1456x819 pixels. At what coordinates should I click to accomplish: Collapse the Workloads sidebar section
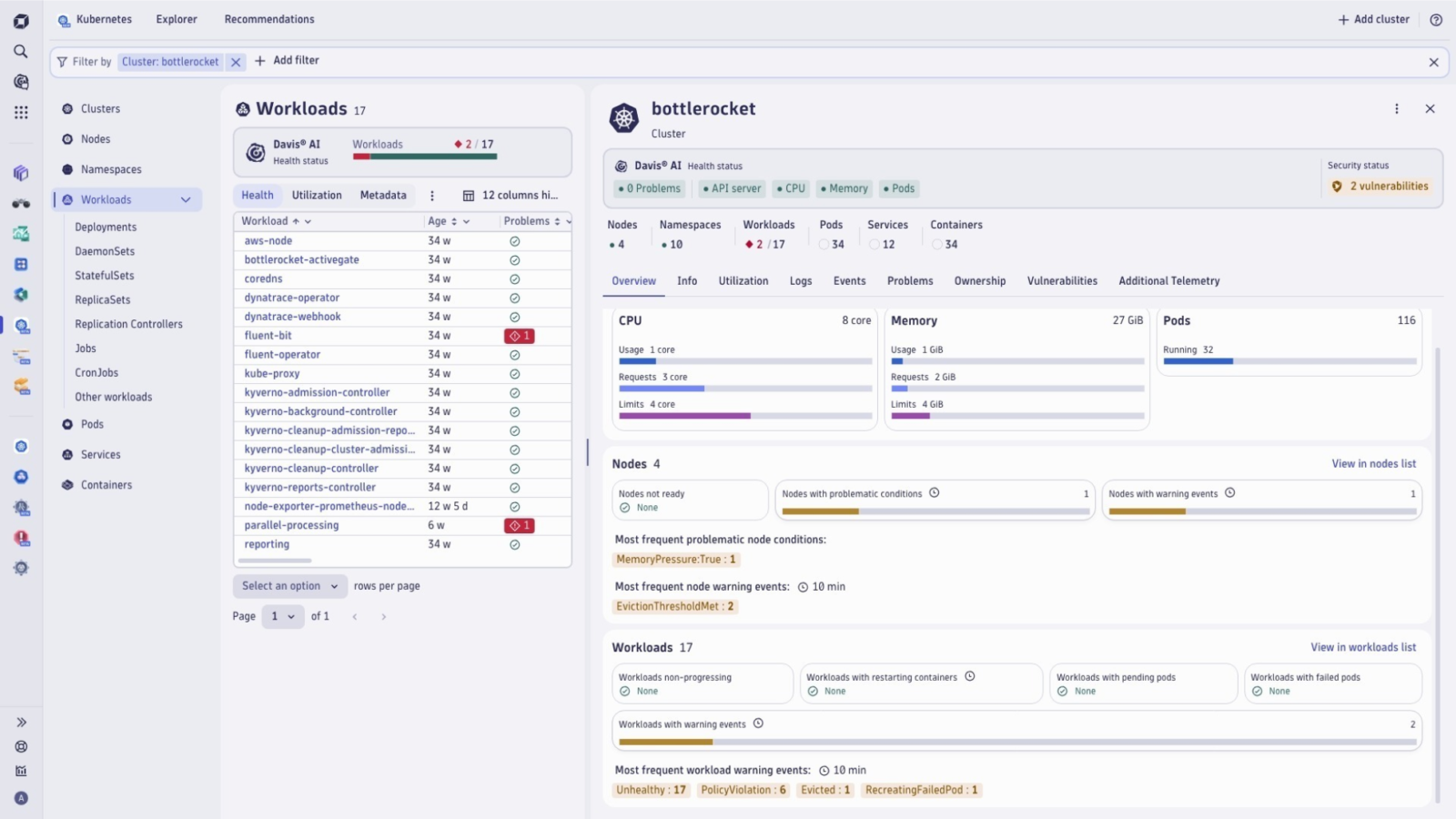(186, 200)
